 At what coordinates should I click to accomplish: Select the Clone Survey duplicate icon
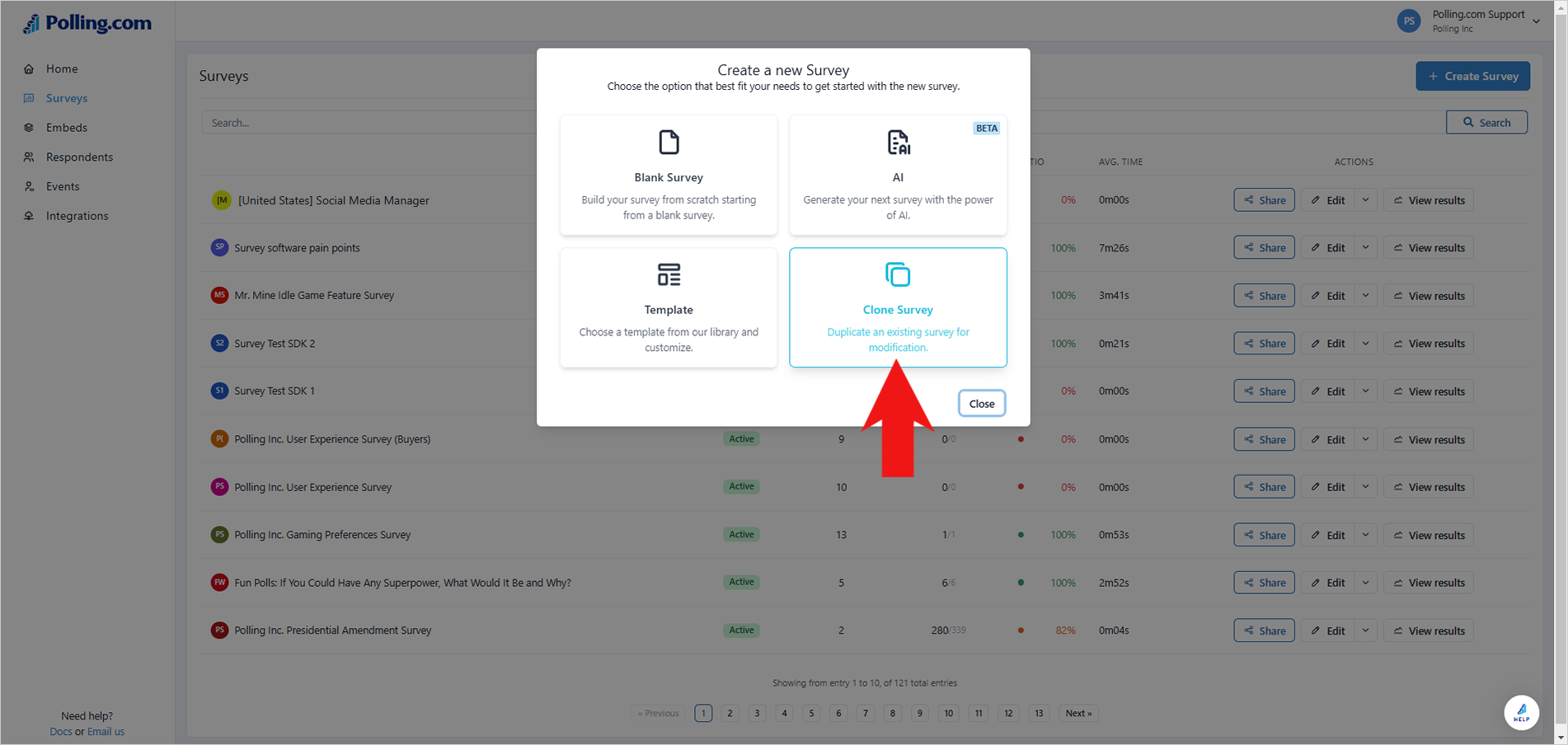[898, 274]
